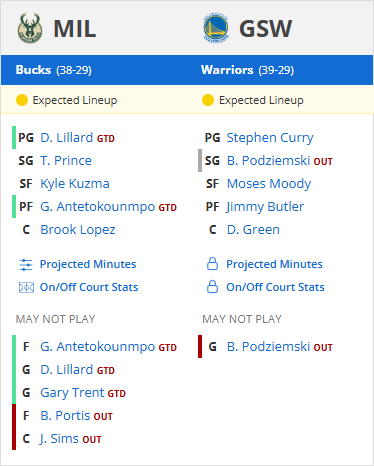The image size is (374, 466).
Task: Click the Golden State Warriors logo
Action: [216, 28]
